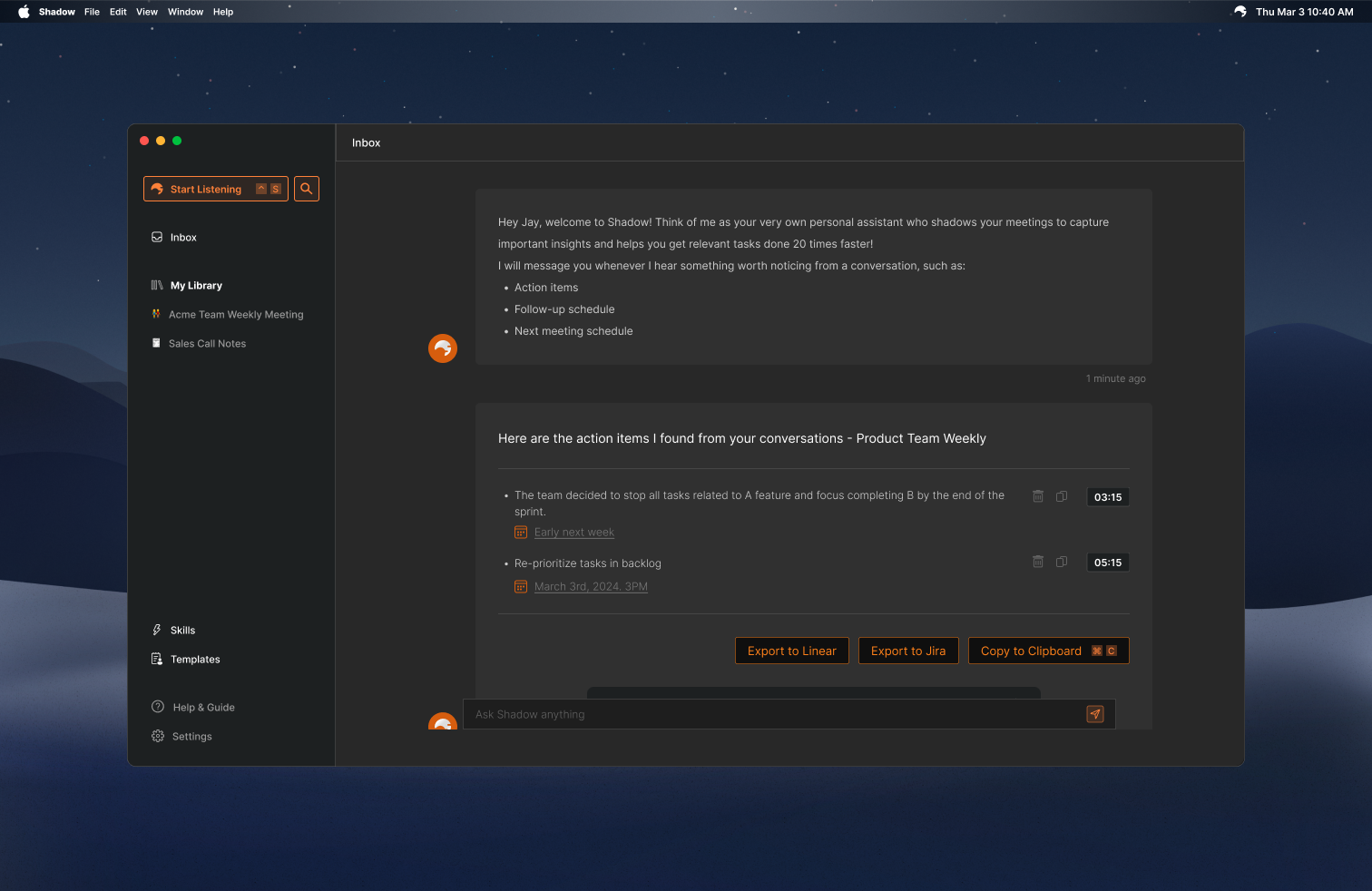Click the Export to Jira button
Viewport: 1372px width, 891px height.
coord(908,651)
